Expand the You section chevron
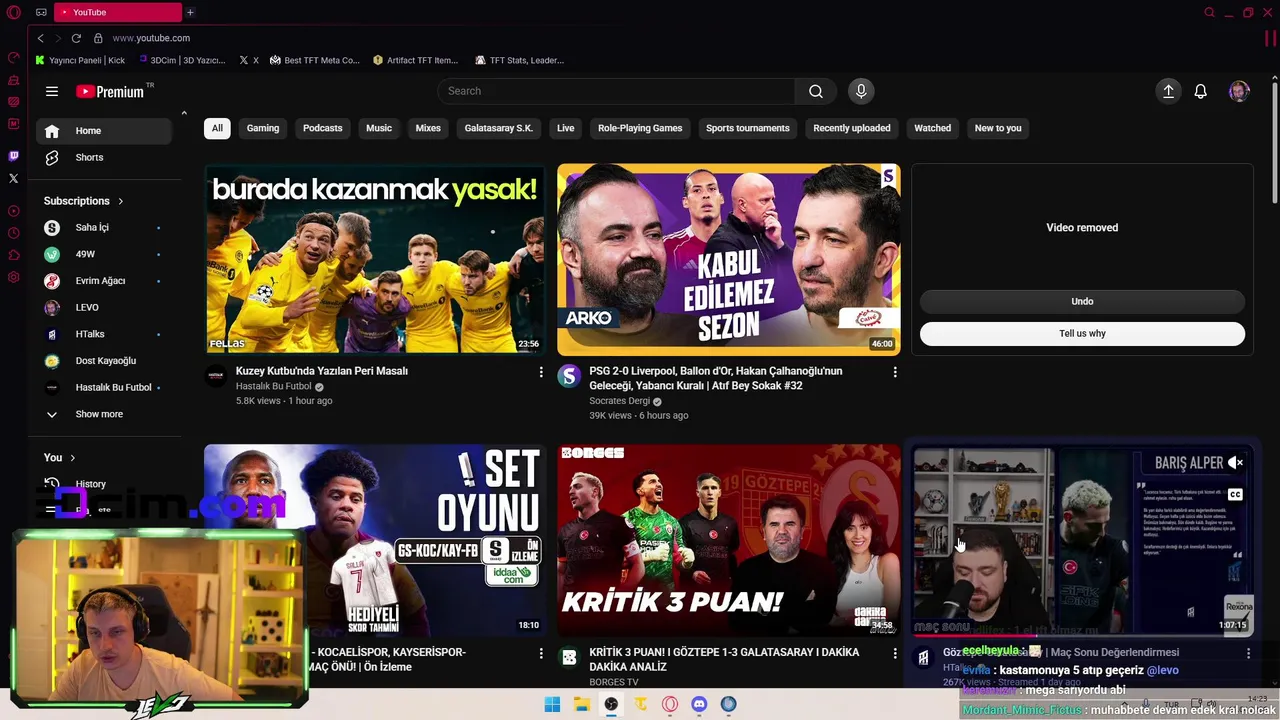Screen dimensions: 1280x720 coord(72,457)
